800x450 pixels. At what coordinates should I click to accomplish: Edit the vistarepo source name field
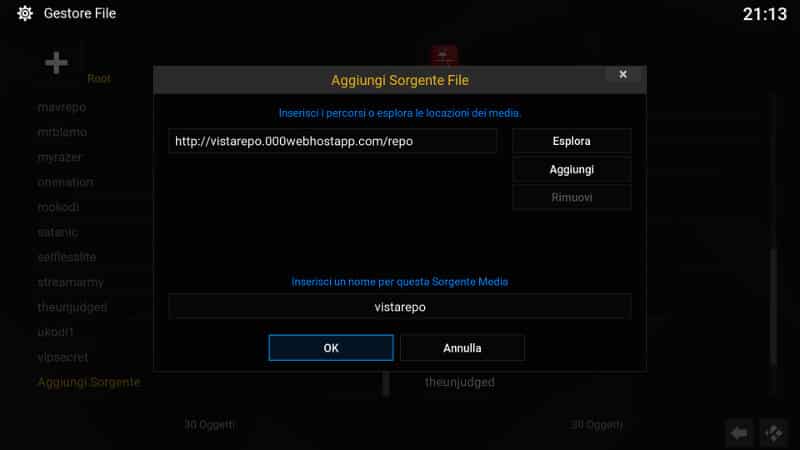click(x=399, y=307)
